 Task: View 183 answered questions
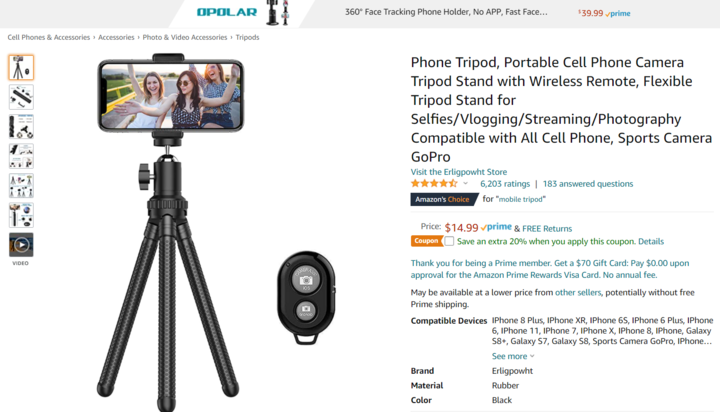point(588,184)
